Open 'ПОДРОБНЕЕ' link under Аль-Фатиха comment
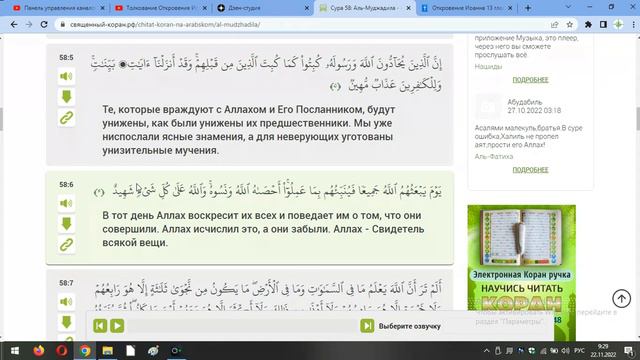The image size is (640, 360). [530, 169]
